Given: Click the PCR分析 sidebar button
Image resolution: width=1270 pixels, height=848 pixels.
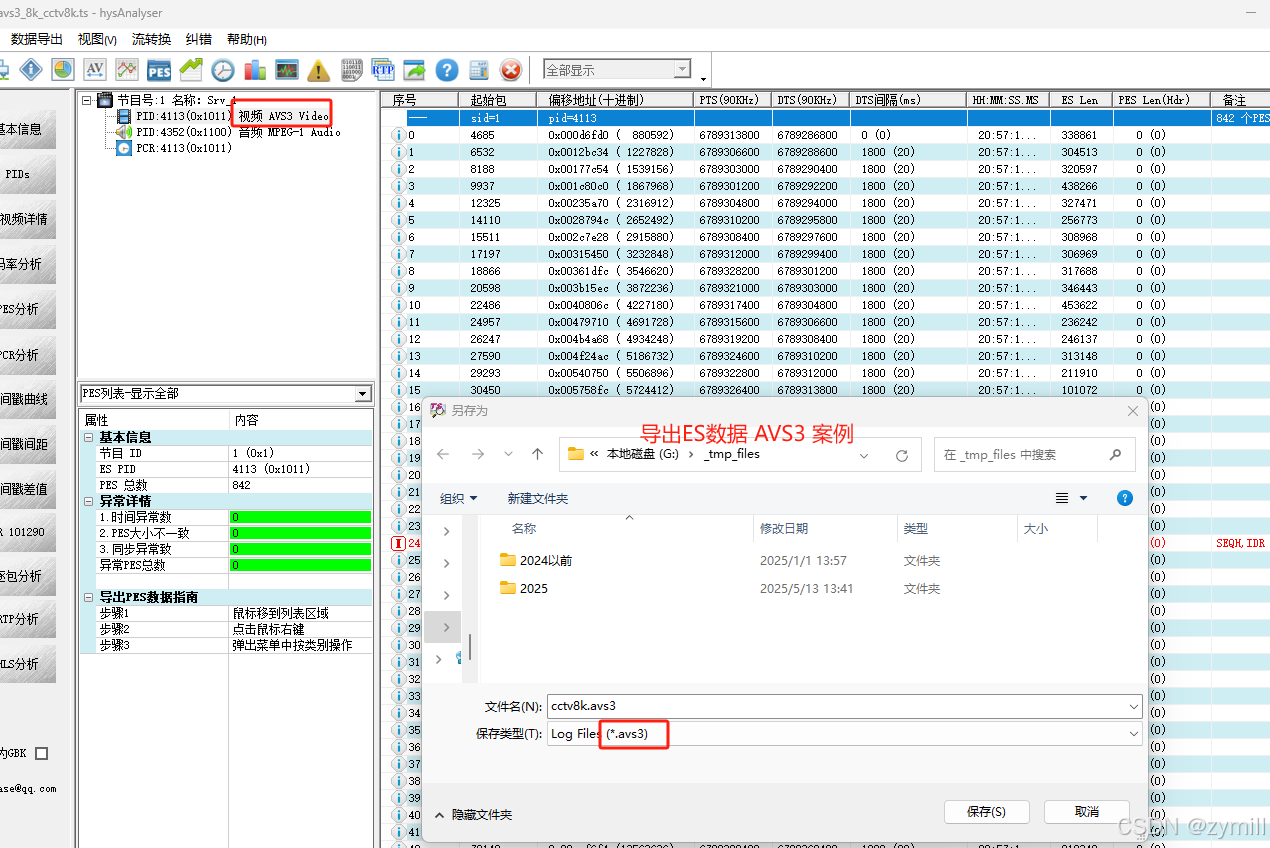Looking at the screenshot, I should pyautogui.click(x=28, y=354).
